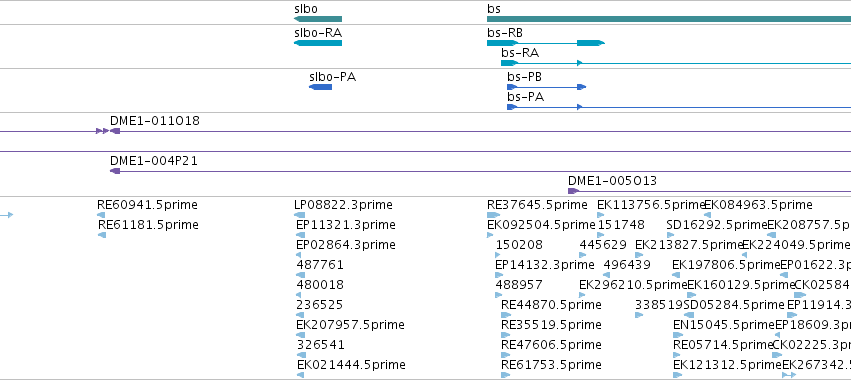Image resolution: width=851 pixels, height=380 pixels.
Task: Select the slbo-PA protein glyph
Action: coord(320,87)
